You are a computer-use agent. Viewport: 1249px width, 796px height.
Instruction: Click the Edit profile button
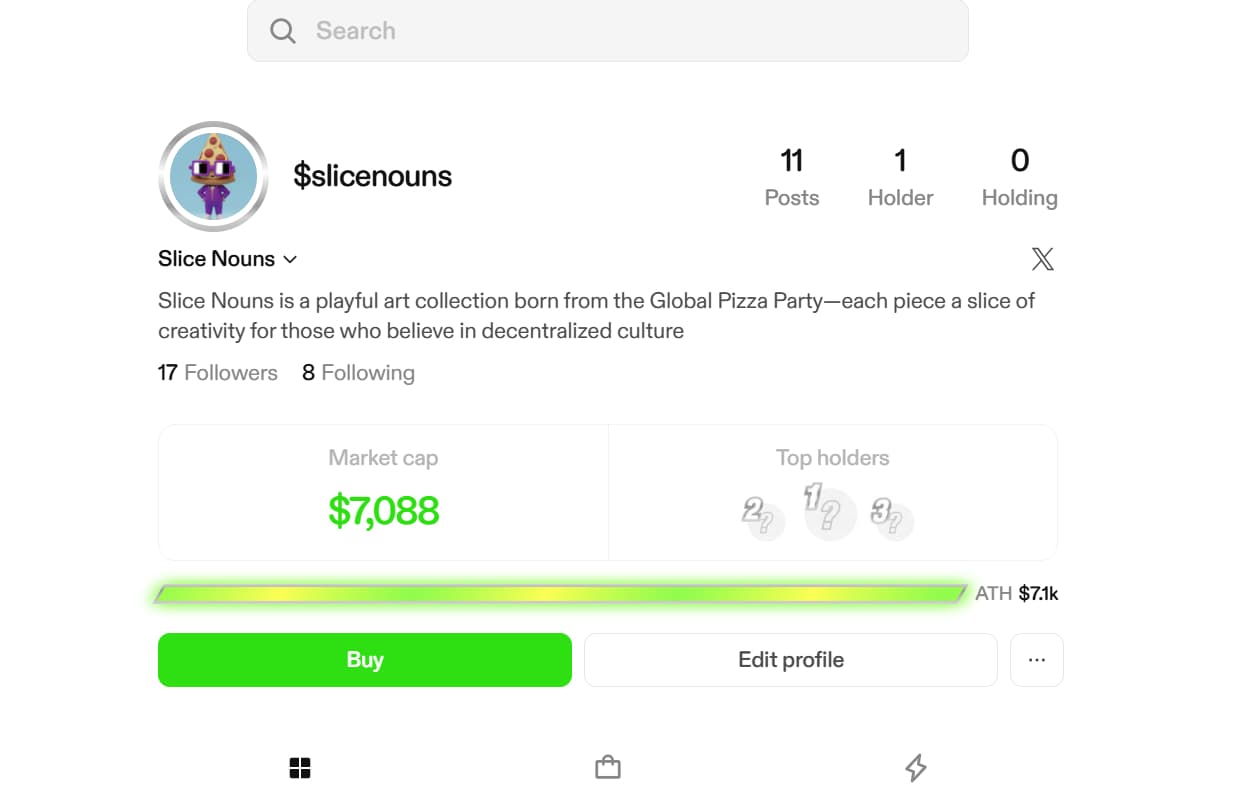790,660
